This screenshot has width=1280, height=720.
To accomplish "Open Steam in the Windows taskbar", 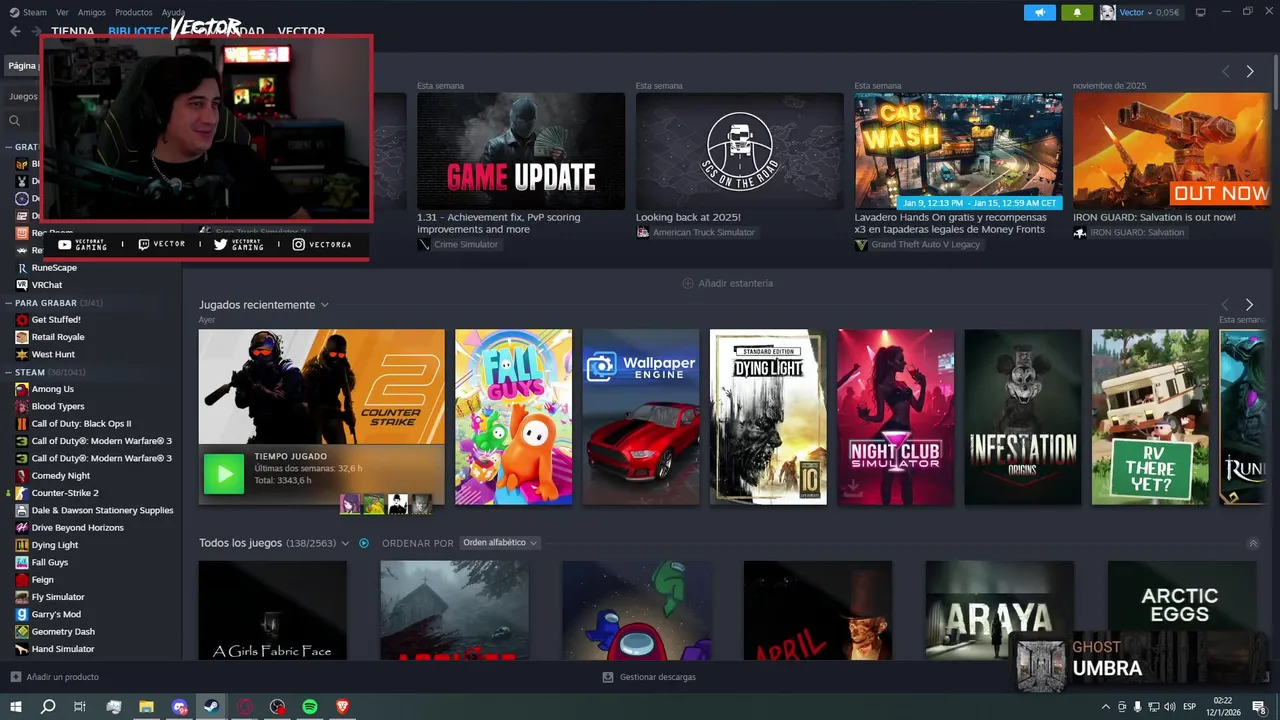I will click(x=212, y=706).
